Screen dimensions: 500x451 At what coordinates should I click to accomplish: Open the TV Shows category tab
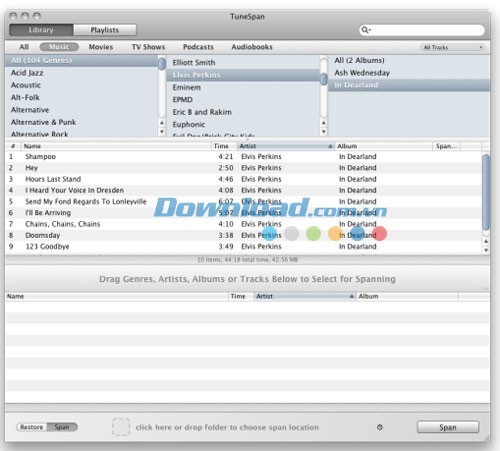[x=148, y=47]
